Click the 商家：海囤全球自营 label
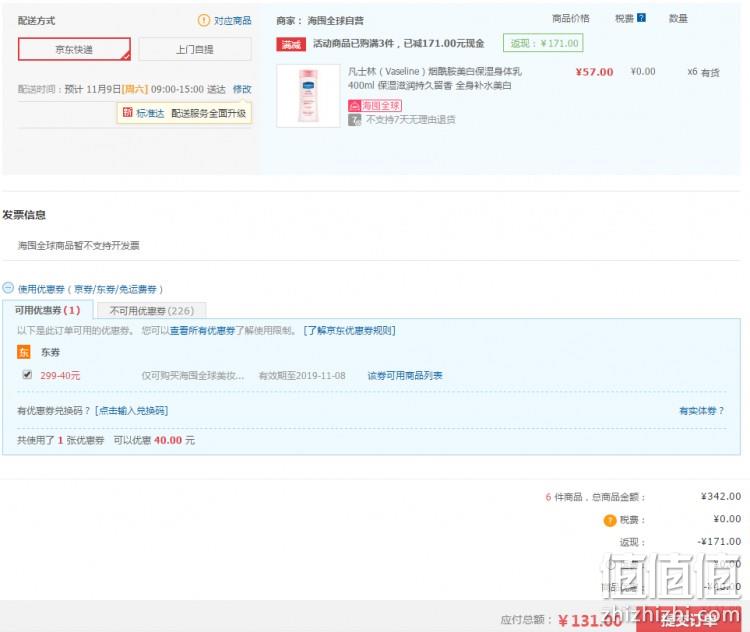Image resolution: width=750 pixels, height=632 pixels. (320, 21)
